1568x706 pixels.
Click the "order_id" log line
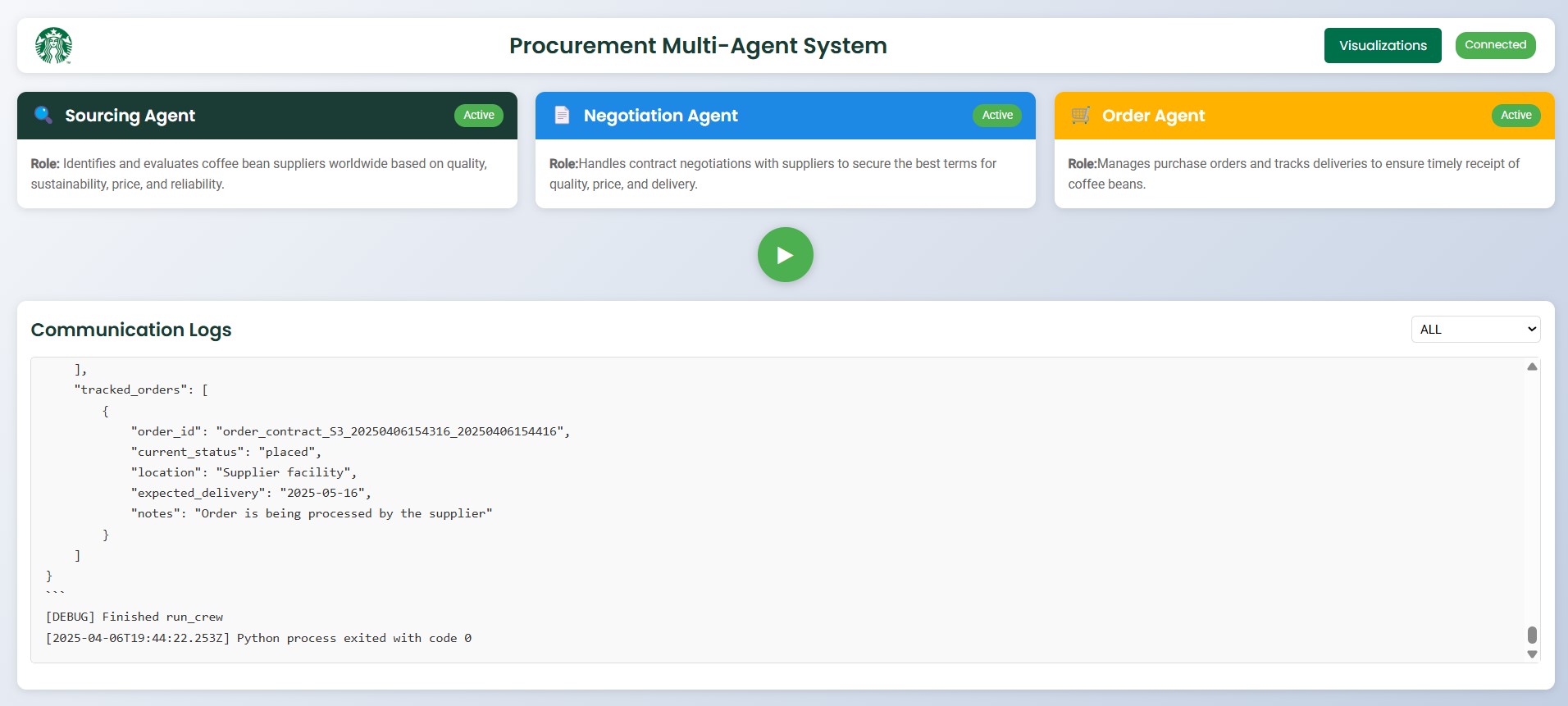click(x=350, y=431)
